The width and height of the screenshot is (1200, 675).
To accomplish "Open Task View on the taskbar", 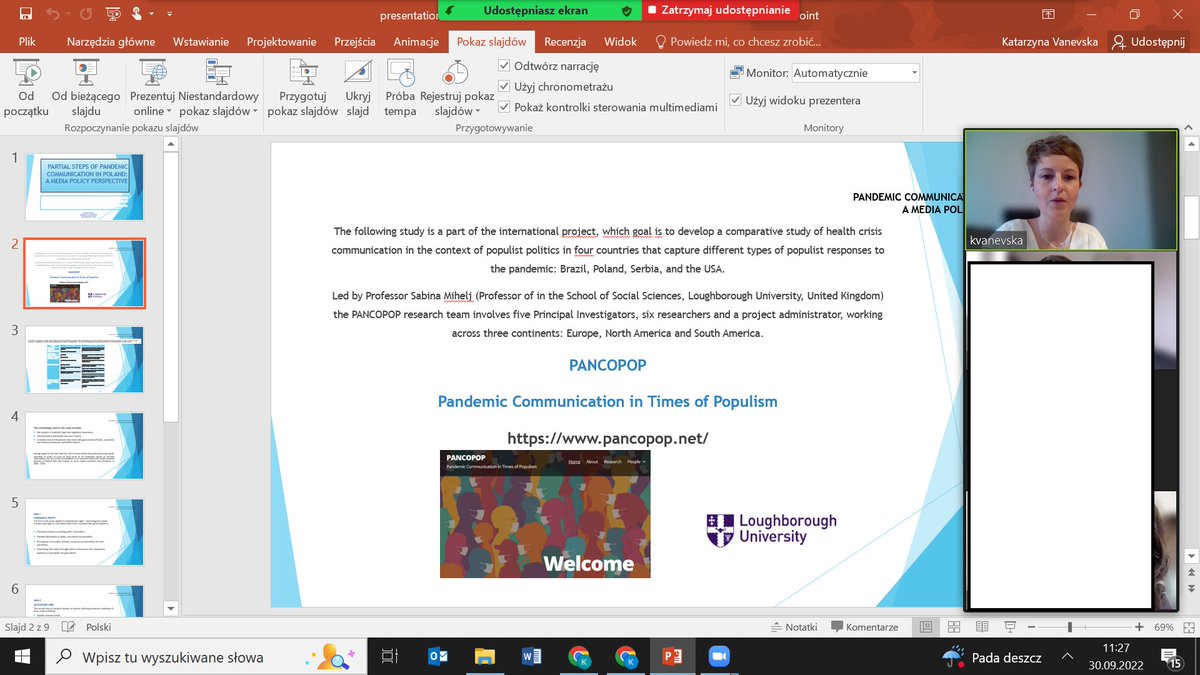I will 390,657.
